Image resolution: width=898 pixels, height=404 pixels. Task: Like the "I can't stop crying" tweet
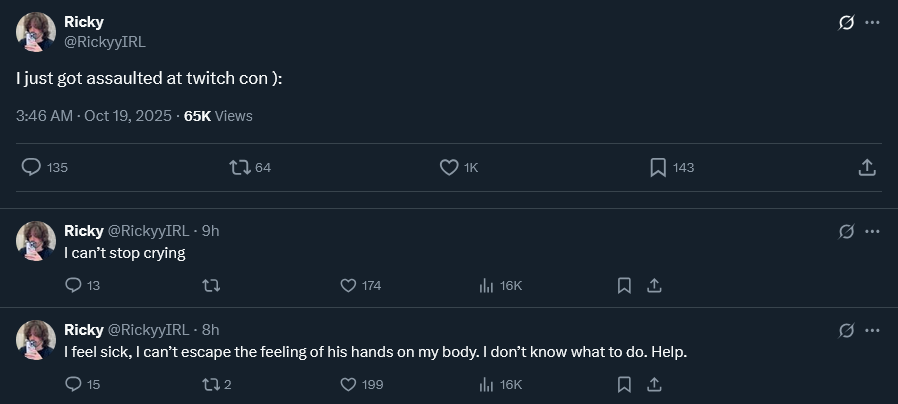pos(348,286)
